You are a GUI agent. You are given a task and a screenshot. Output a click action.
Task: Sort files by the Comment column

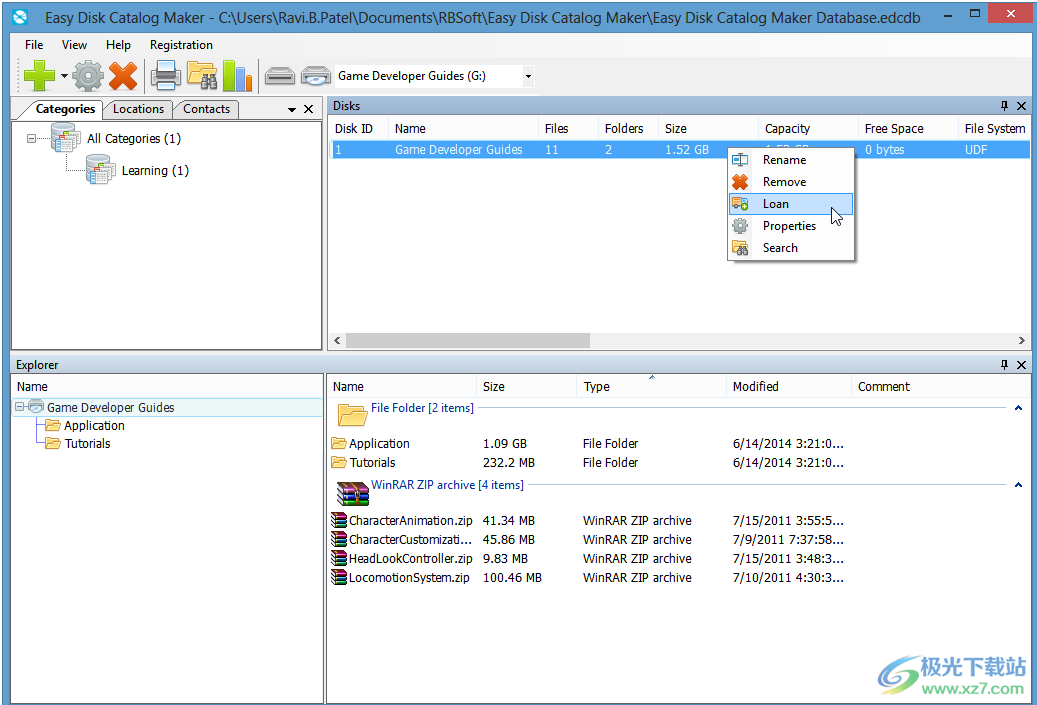pos(884,386)
